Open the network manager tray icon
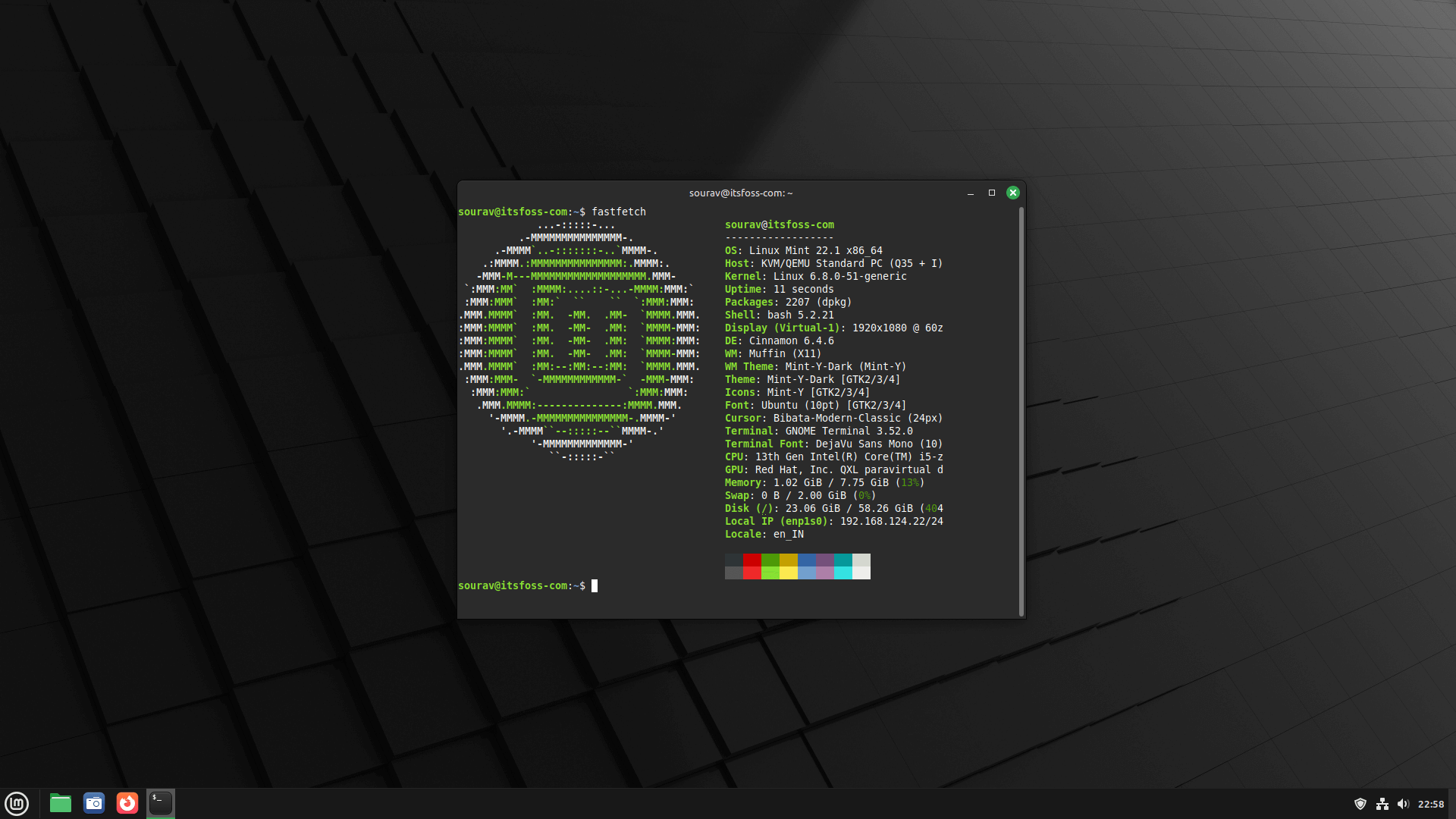Image resolution: width=1456 pixels, height=819 pixels. point(1383,803)
